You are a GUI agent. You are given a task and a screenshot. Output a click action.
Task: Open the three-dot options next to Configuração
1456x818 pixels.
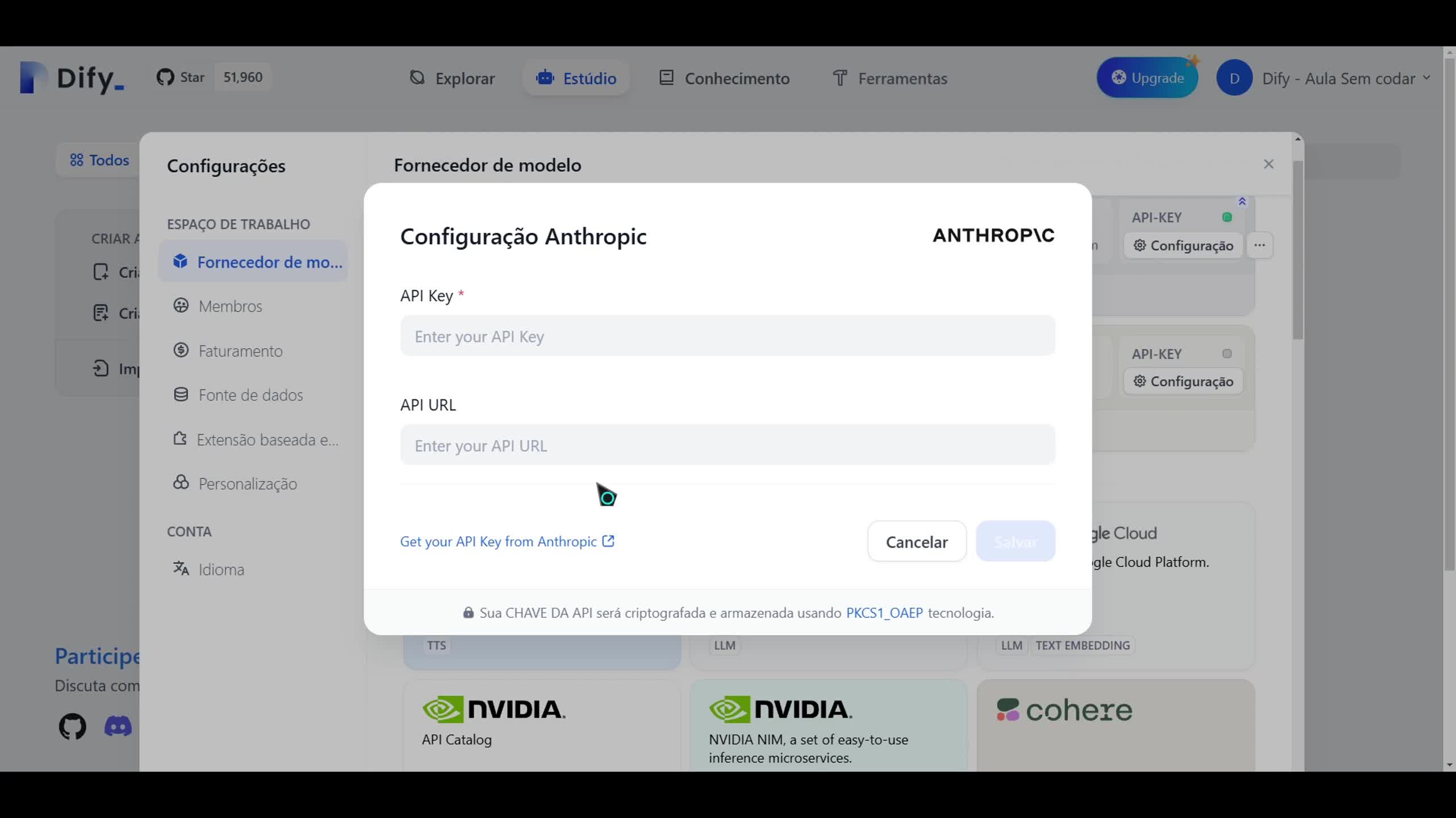pos(1260,245)
